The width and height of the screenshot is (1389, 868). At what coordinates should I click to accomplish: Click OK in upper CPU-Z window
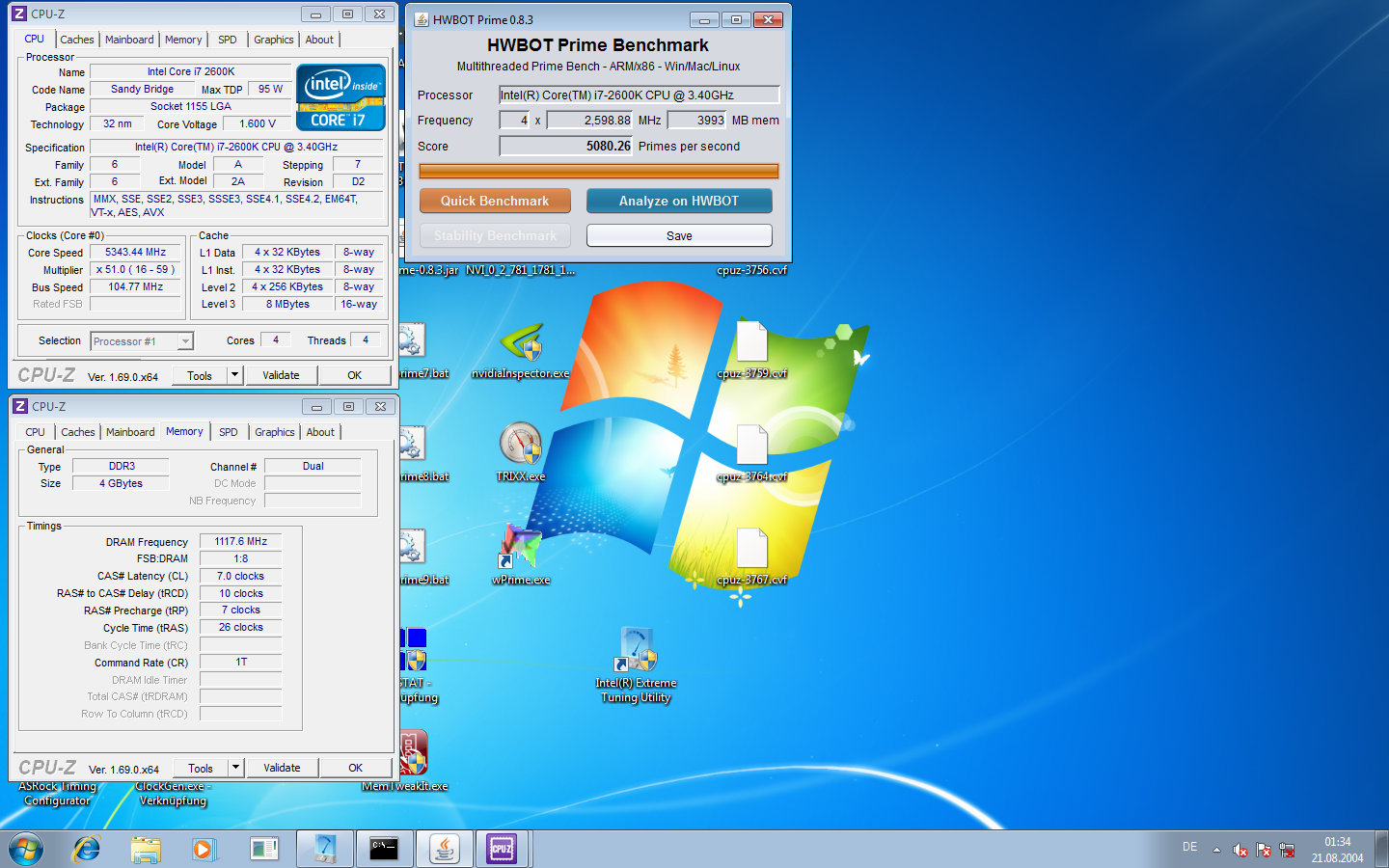[355, 375]
